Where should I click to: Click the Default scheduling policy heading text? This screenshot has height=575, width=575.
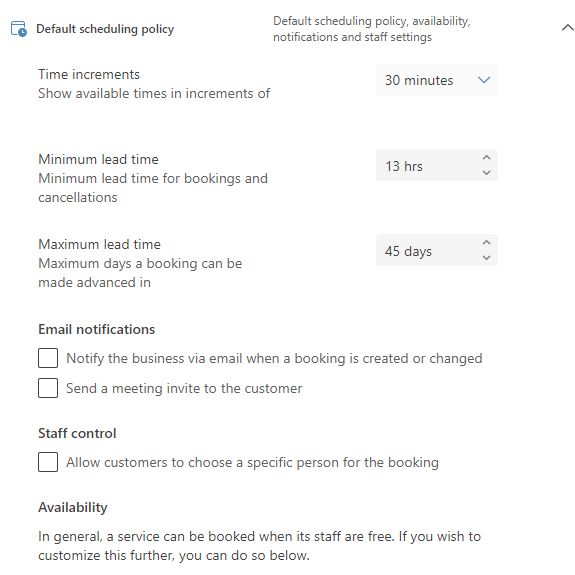[x=105, y=29]
